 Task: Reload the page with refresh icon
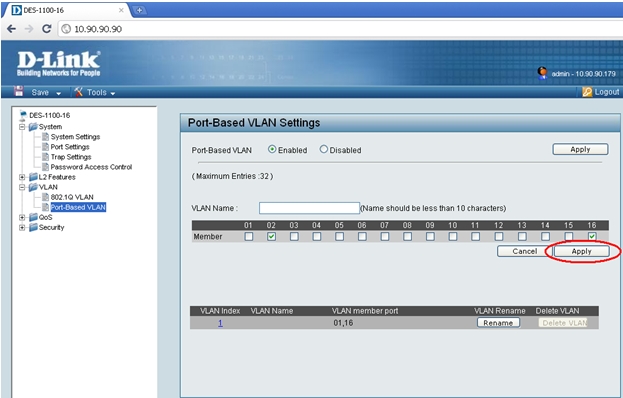coord(46,29)
